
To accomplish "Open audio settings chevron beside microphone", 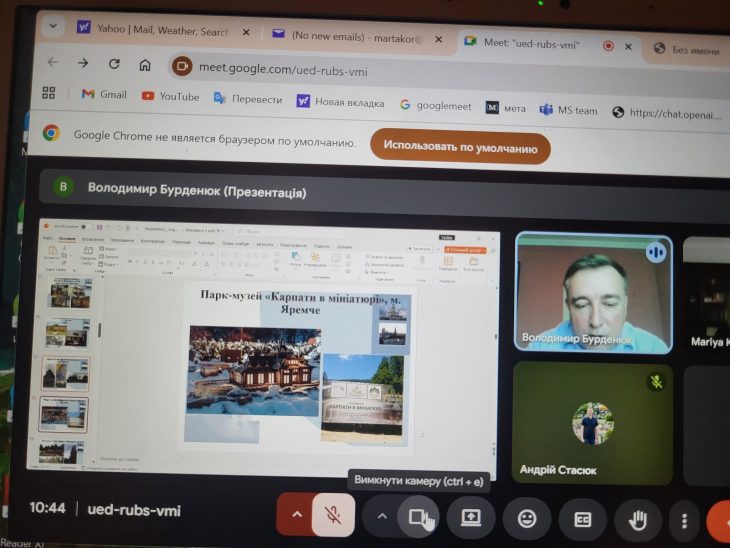I will pyautogui.click(x=296, y=515).
